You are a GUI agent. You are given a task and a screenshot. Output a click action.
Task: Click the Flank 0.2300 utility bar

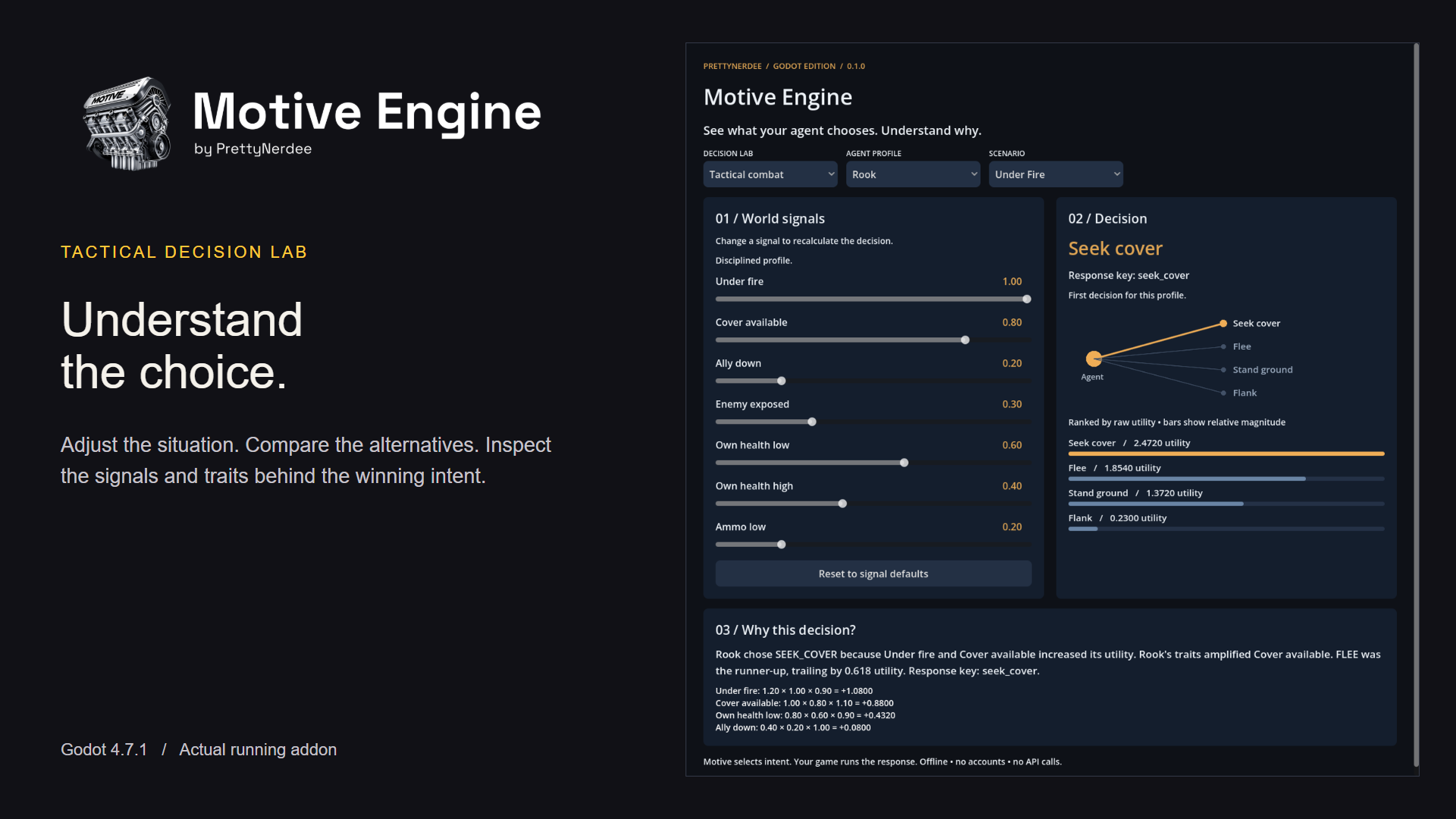1226,529
